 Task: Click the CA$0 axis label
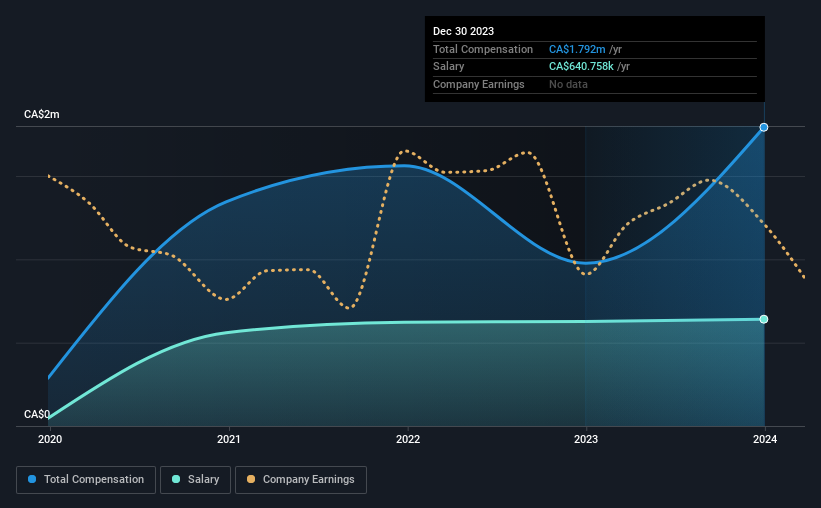[x=37, y=414]
